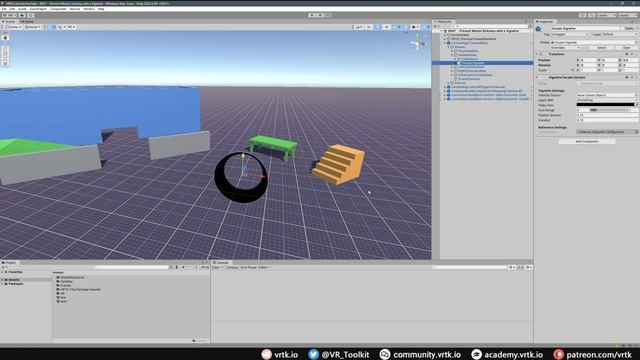Click the Position X input field

[589, 60]
